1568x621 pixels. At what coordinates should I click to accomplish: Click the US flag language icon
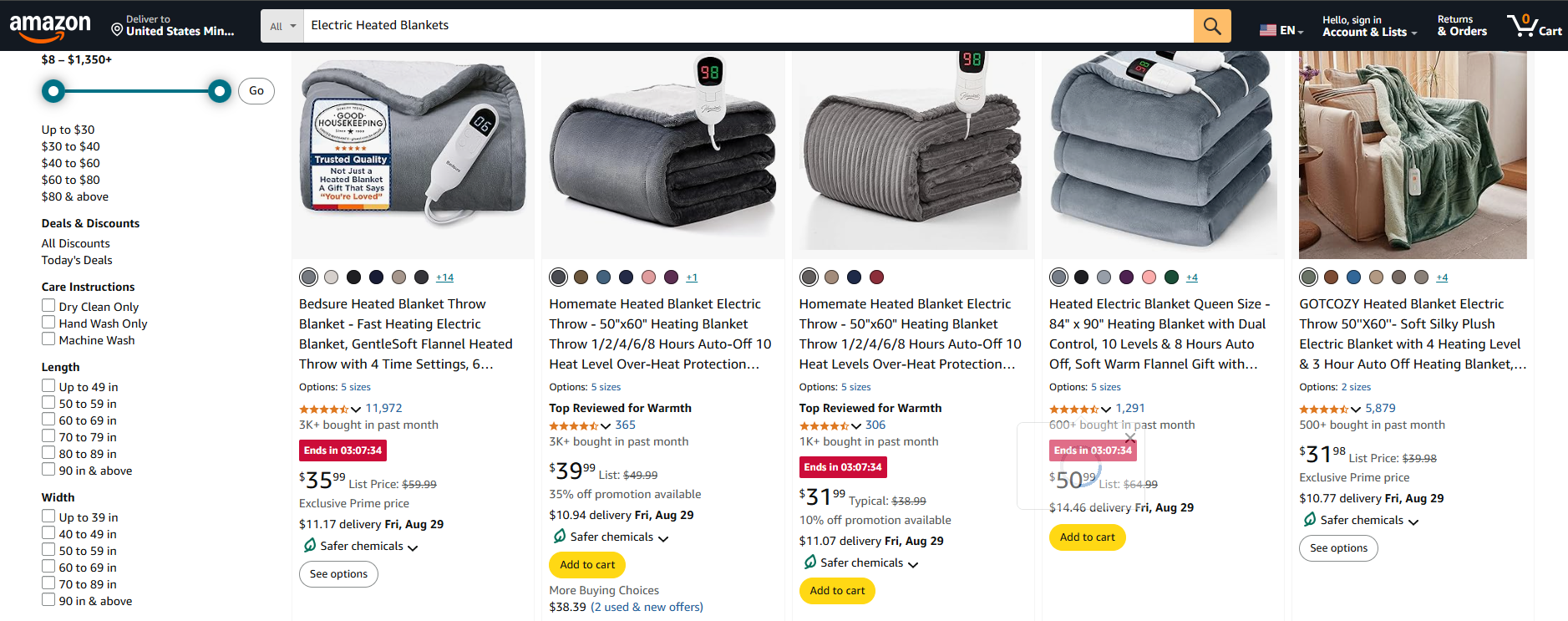click(1266, 28)
